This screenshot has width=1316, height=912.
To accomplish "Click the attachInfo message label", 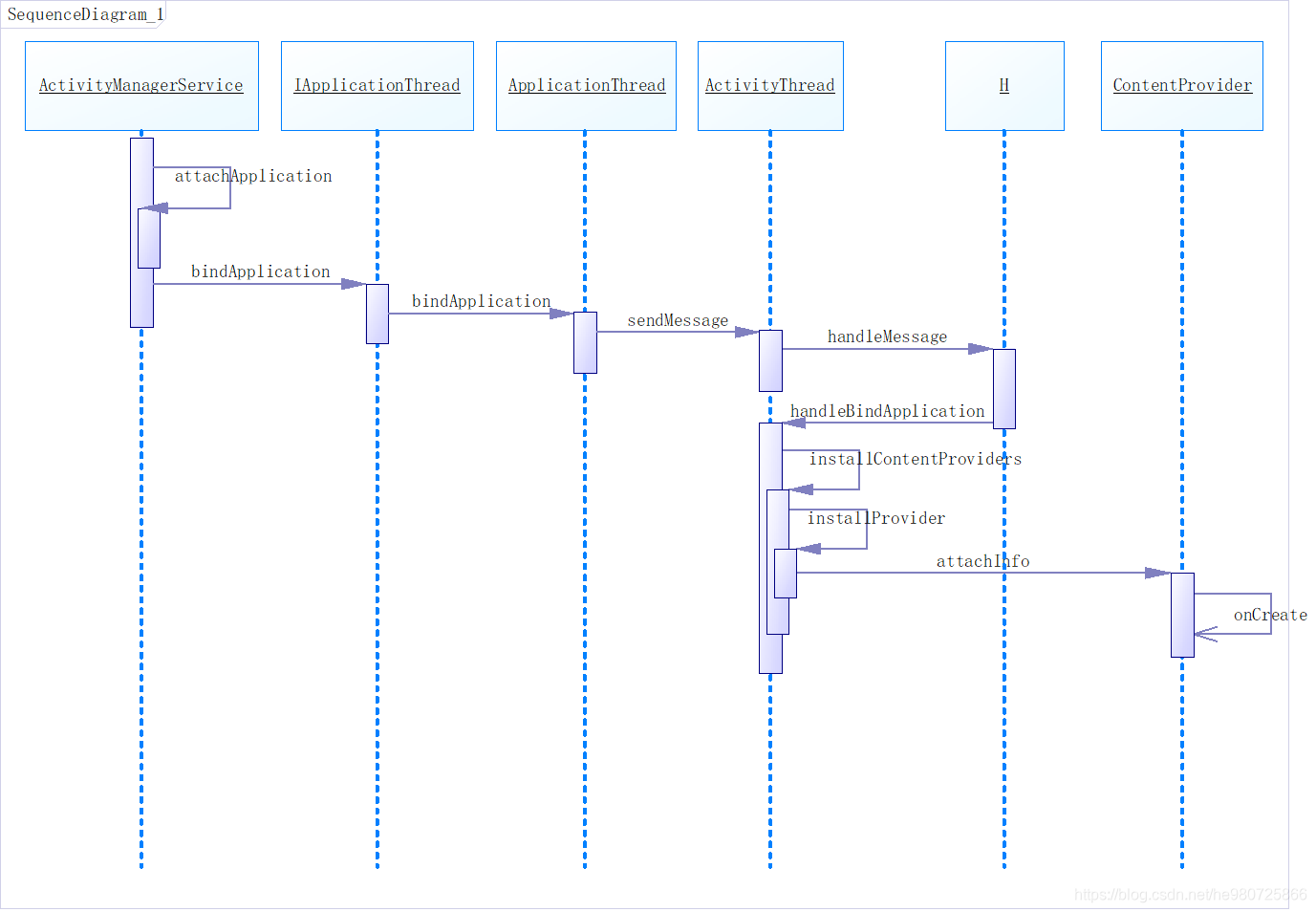I will click(982, 561).
